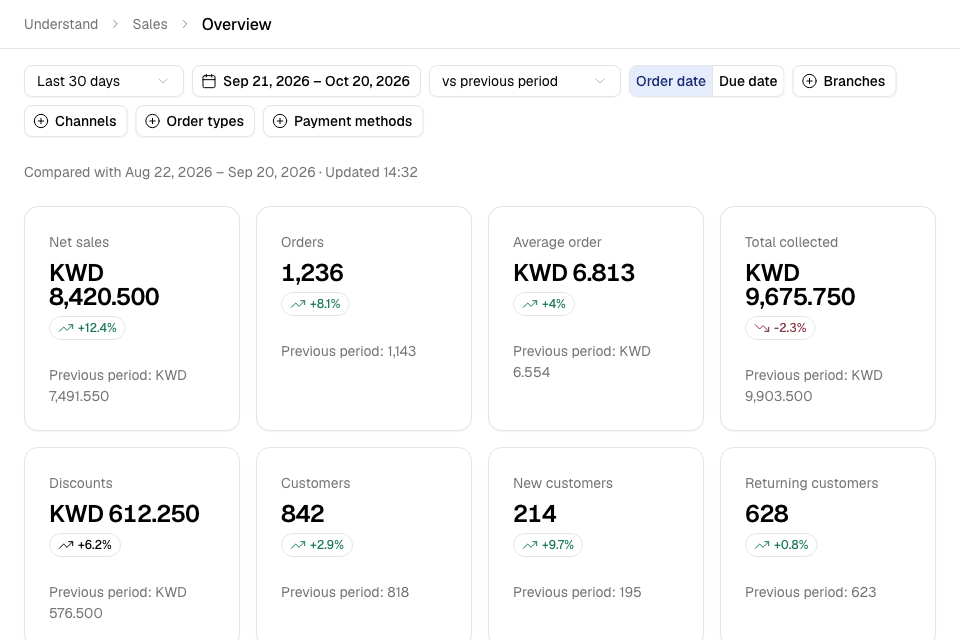Click the chevron separator after Sales
Image resolution: width=960 pixels, height=640 pixels.
pyautogui.click(x=185, y=24)
